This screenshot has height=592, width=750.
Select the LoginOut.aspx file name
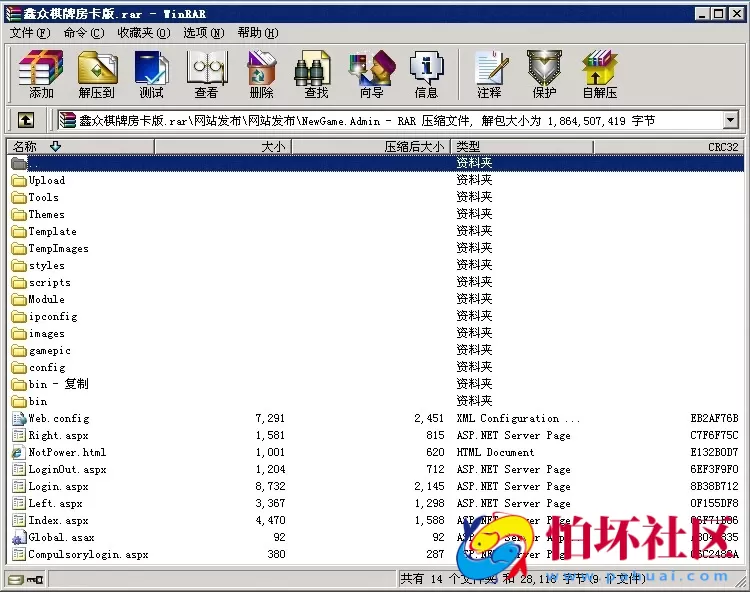click(67, 470)
